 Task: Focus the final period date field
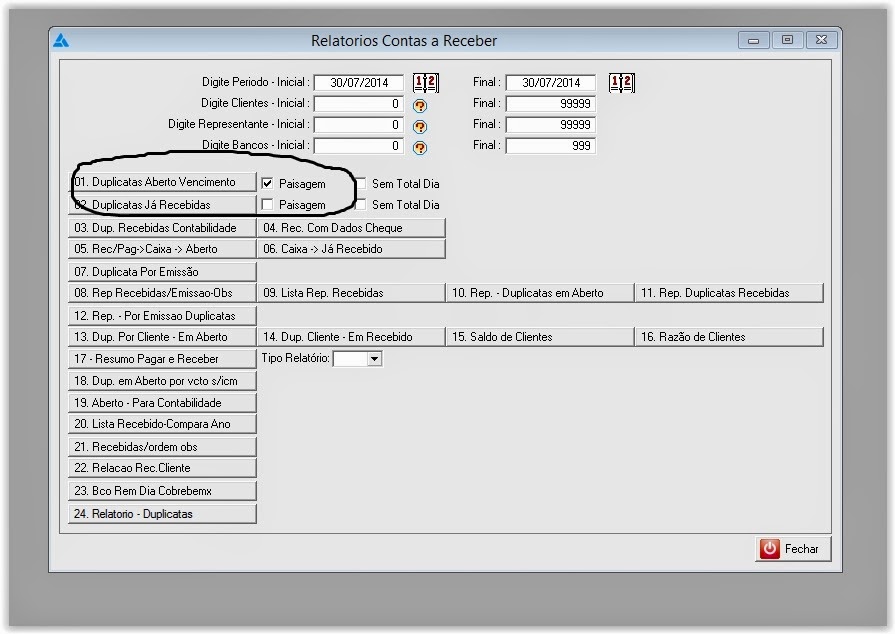pyautogui.click(x=551, y=83)
